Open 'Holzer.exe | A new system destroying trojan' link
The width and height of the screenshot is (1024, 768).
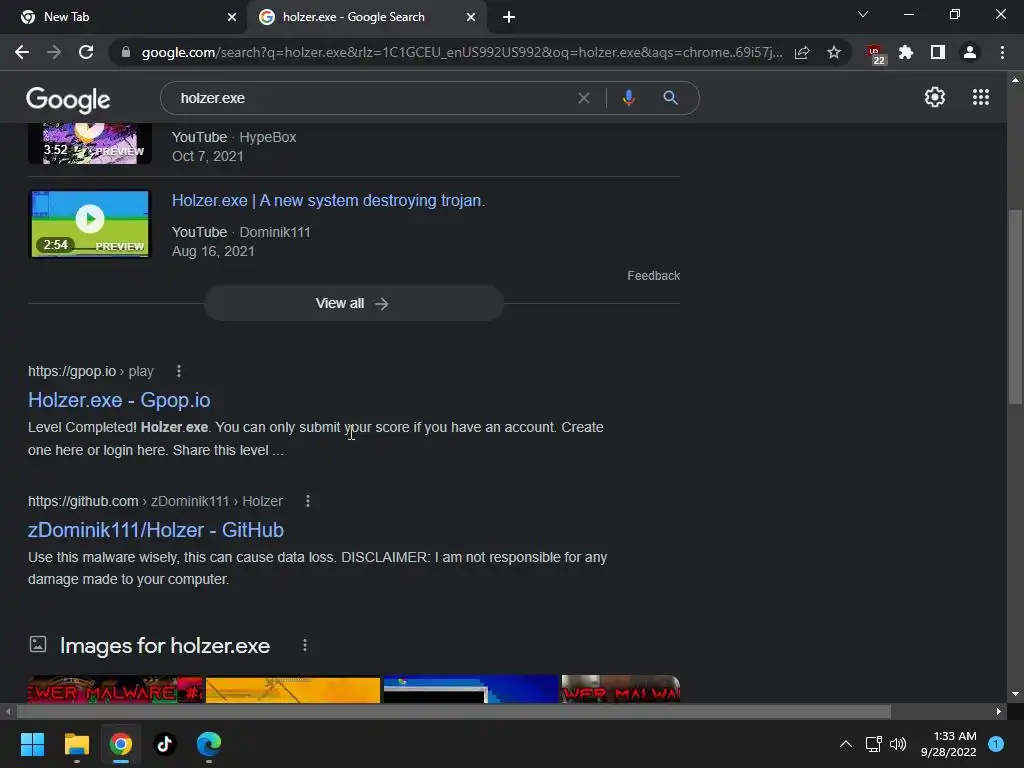[x=328, y=200]
